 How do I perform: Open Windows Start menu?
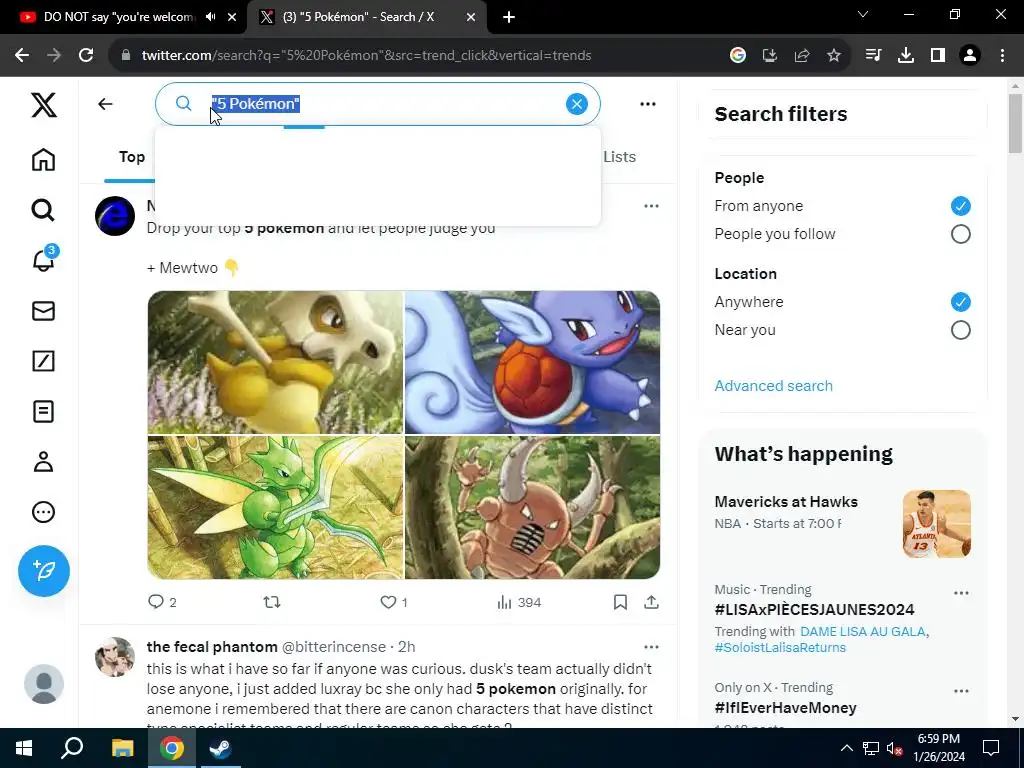pos(24,748)
